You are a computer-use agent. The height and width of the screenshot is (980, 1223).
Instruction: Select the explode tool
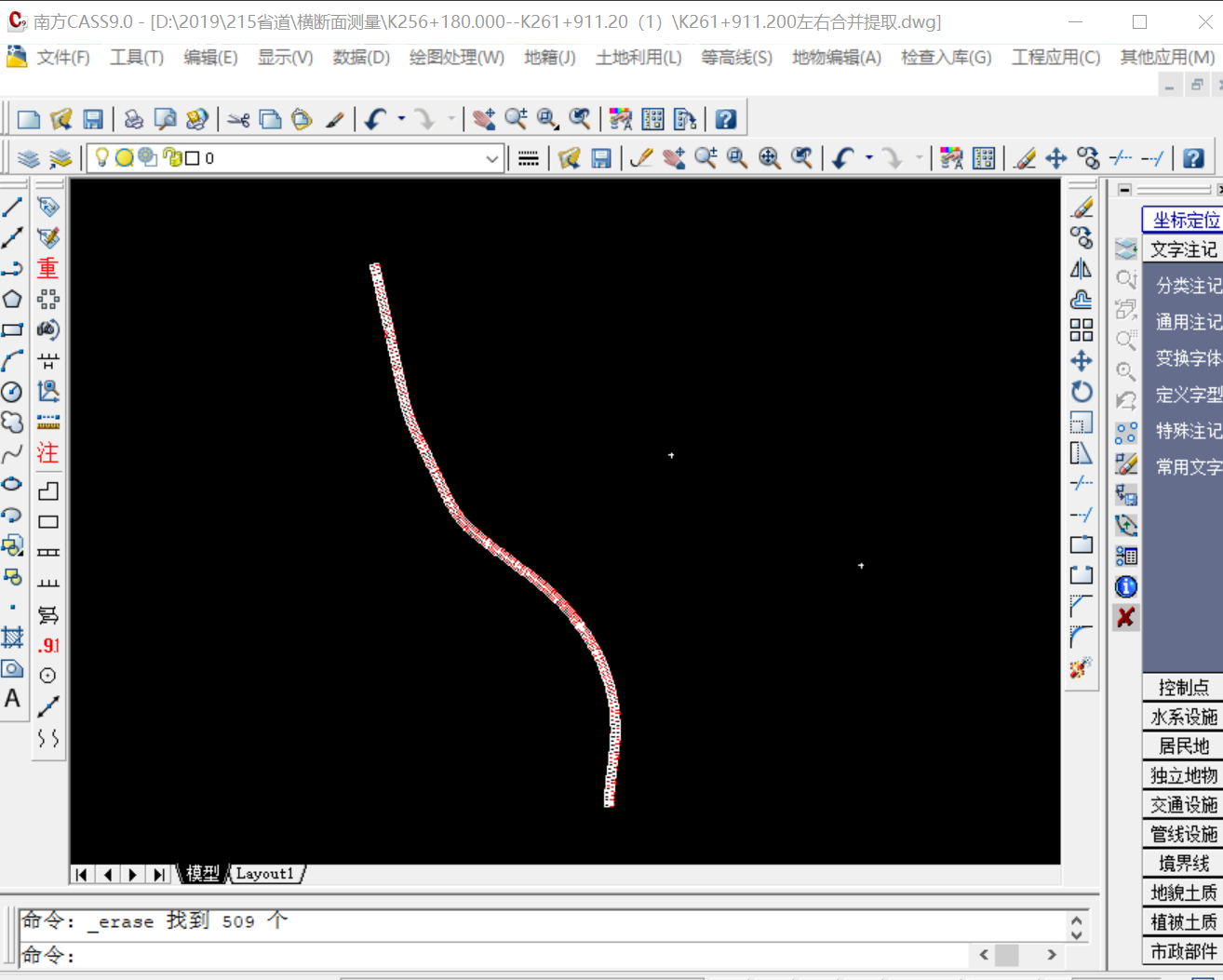(1081, 667)
